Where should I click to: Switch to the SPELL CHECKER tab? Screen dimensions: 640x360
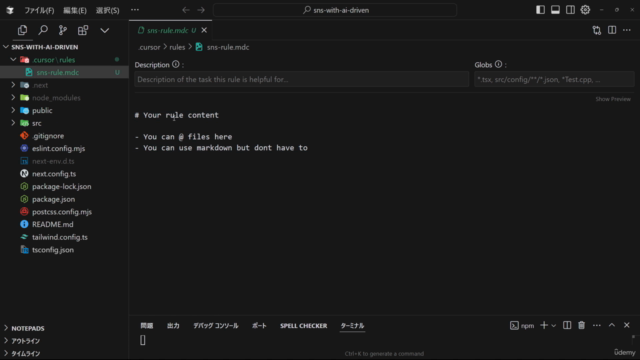click(303, 326)
